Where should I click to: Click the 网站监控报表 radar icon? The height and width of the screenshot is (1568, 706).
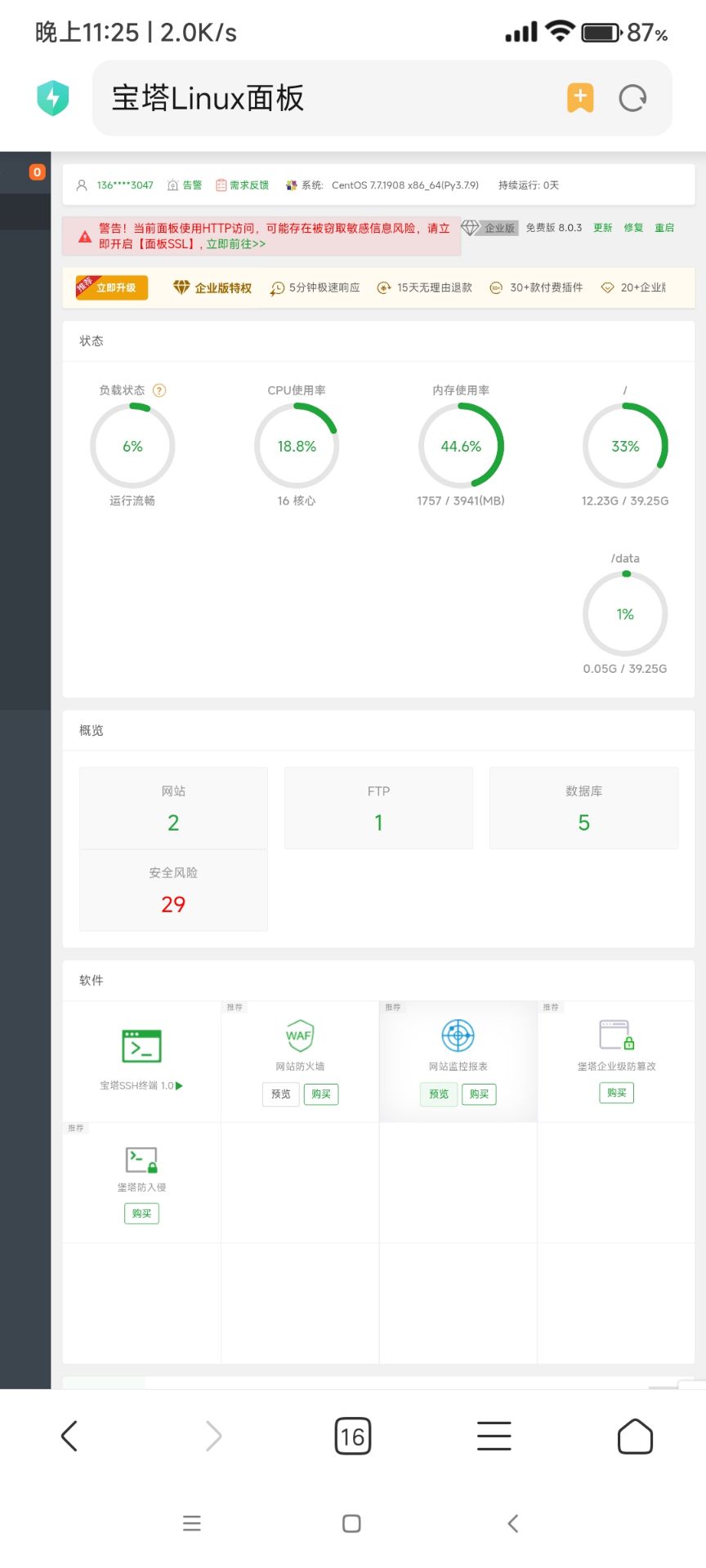[x=458, y=1036]
